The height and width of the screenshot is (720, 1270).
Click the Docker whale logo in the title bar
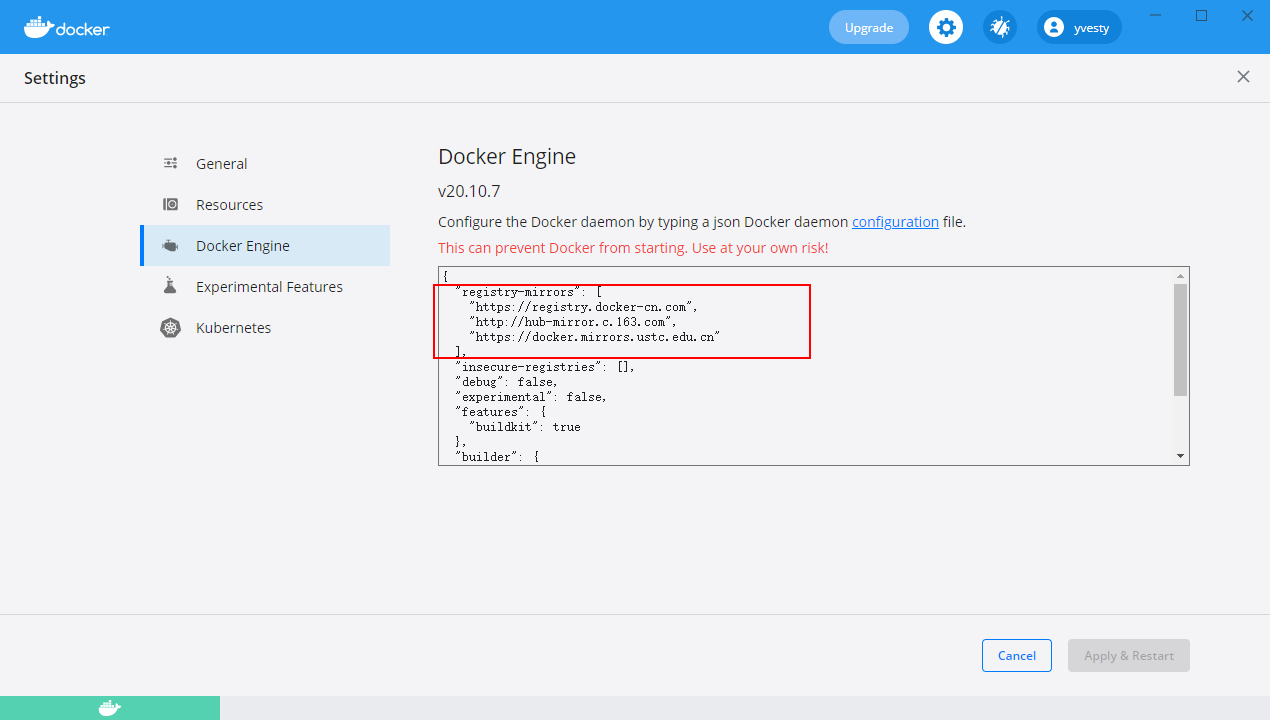(40, 27)
